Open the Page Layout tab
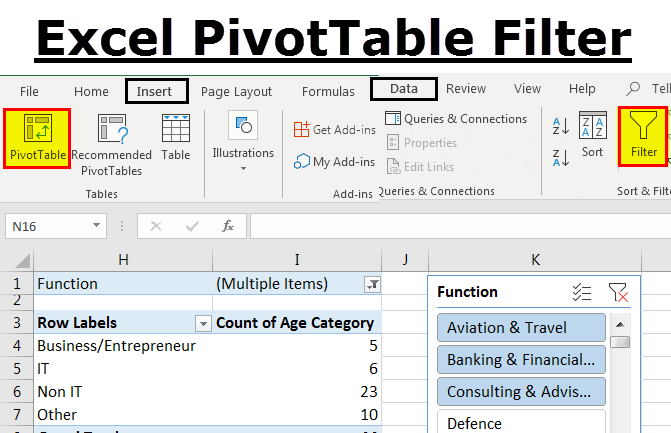The width and height of the screenshot is (671, 433). point(236,91)
